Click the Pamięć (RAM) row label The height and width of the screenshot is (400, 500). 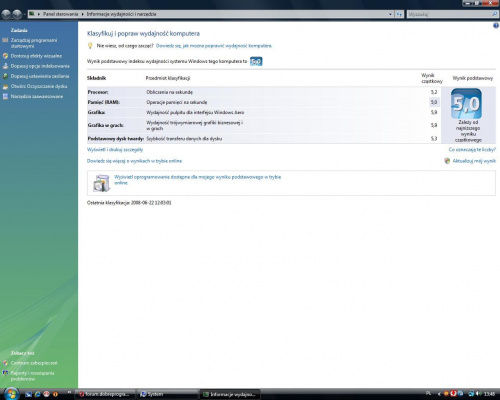coord(104,102)
